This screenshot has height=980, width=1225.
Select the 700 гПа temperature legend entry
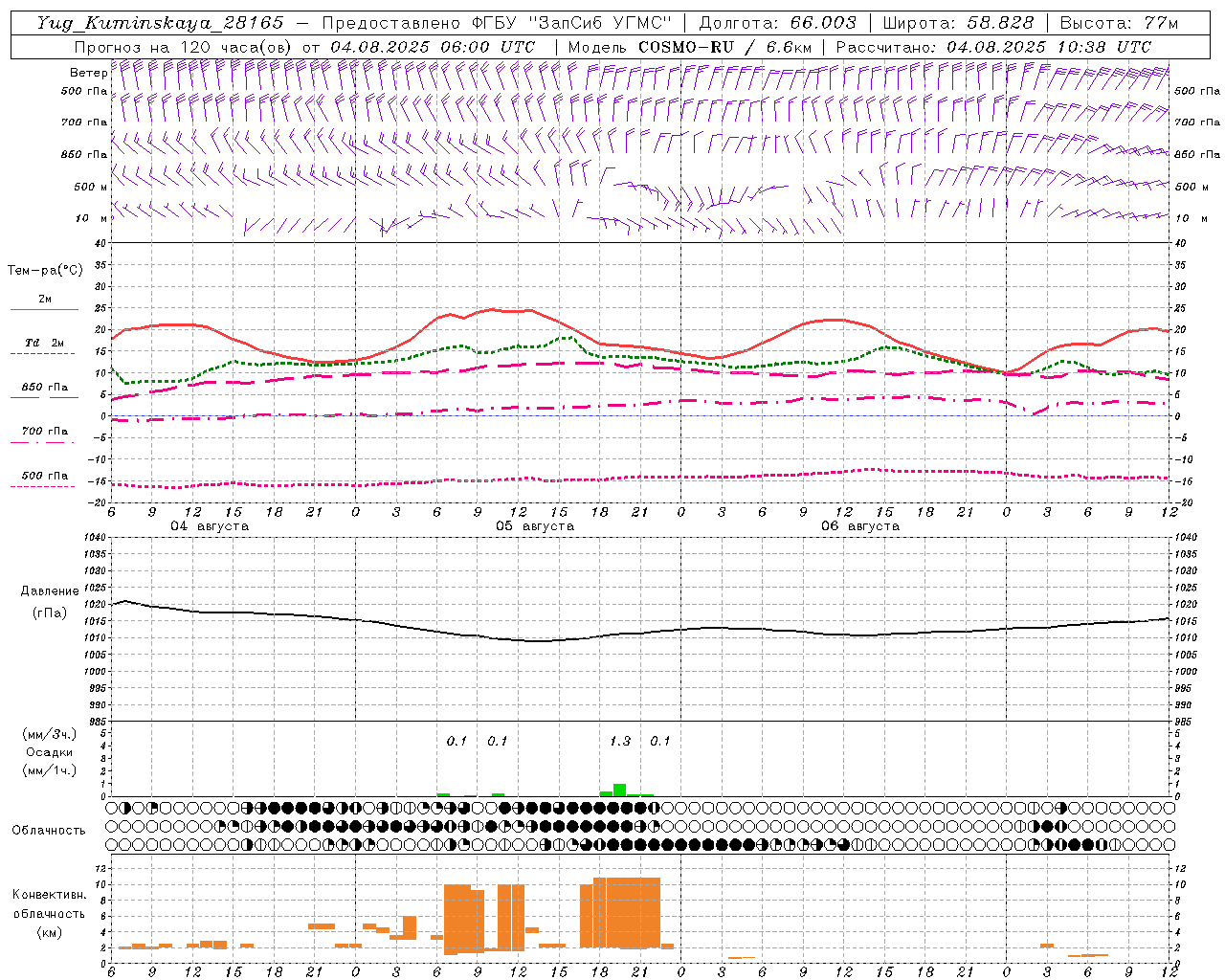(x=44, y=432)
